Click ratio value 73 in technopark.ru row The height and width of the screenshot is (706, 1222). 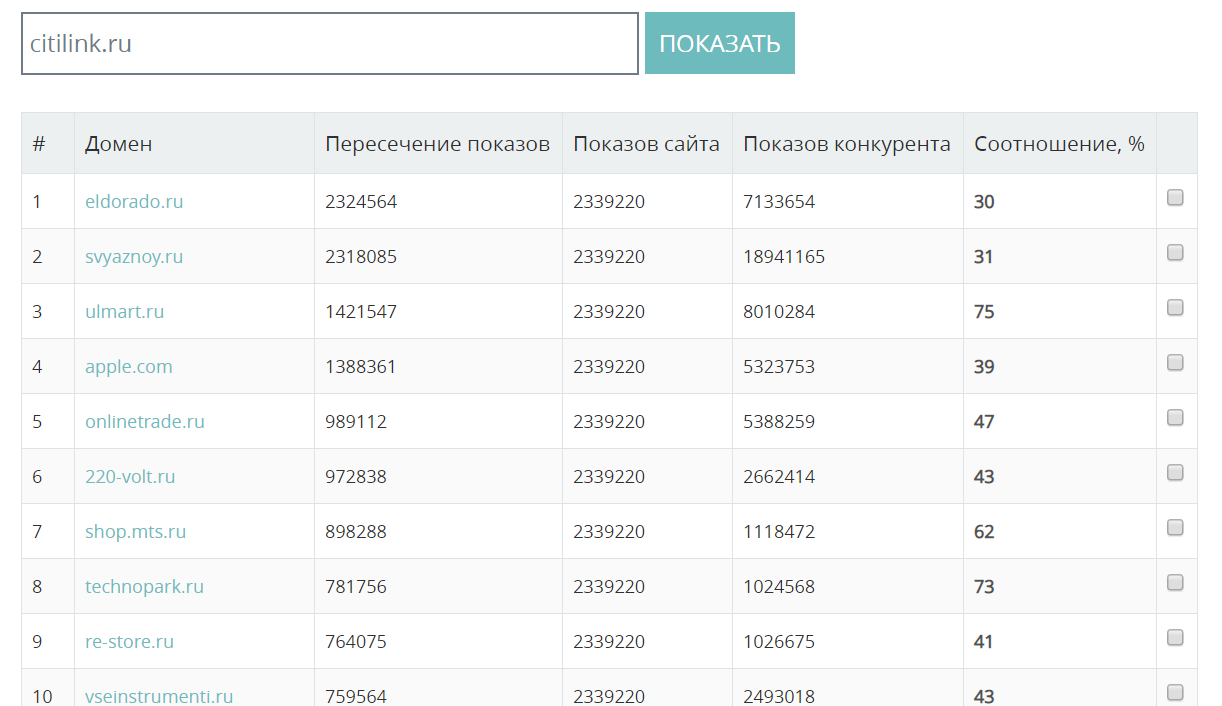point(984,586)
